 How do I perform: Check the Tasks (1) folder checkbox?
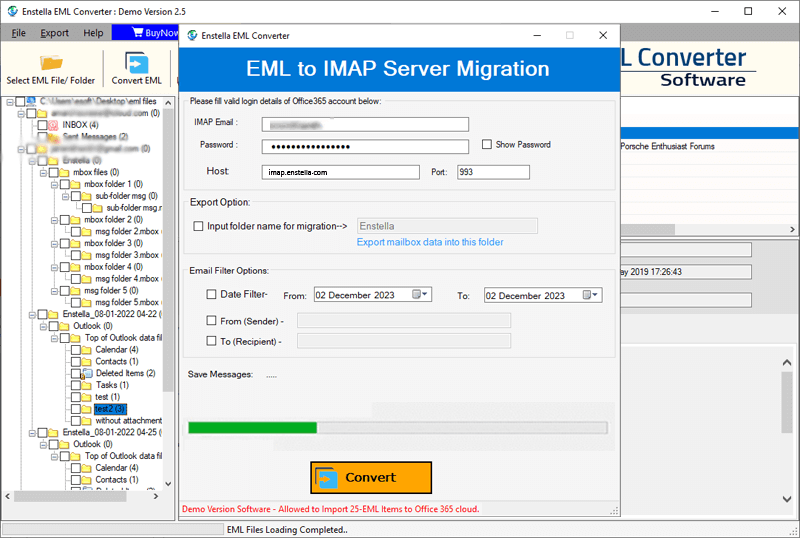(x=76, y=385)
